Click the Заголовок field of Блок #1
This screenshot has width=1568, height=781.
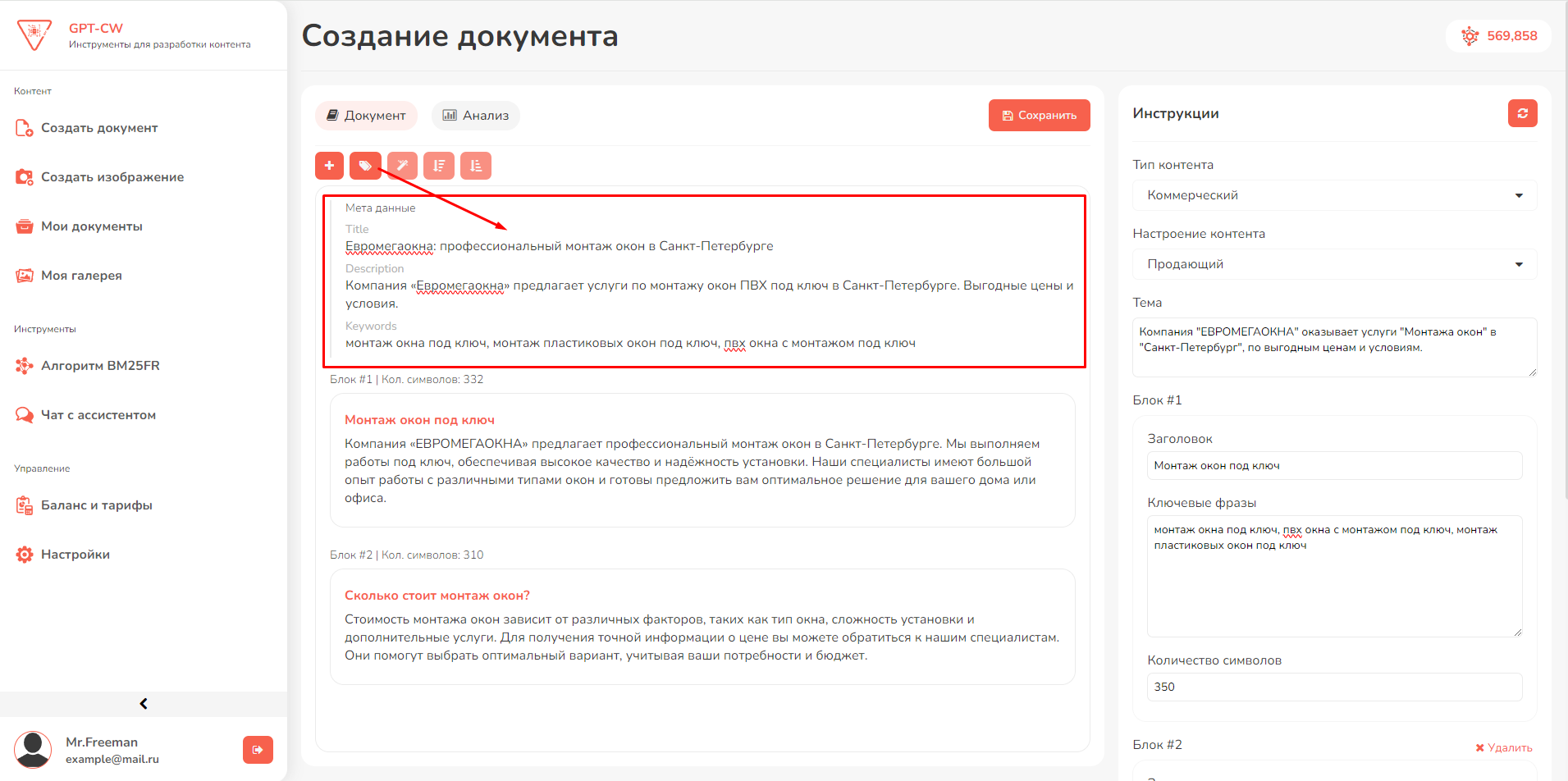pos(1334,465)
